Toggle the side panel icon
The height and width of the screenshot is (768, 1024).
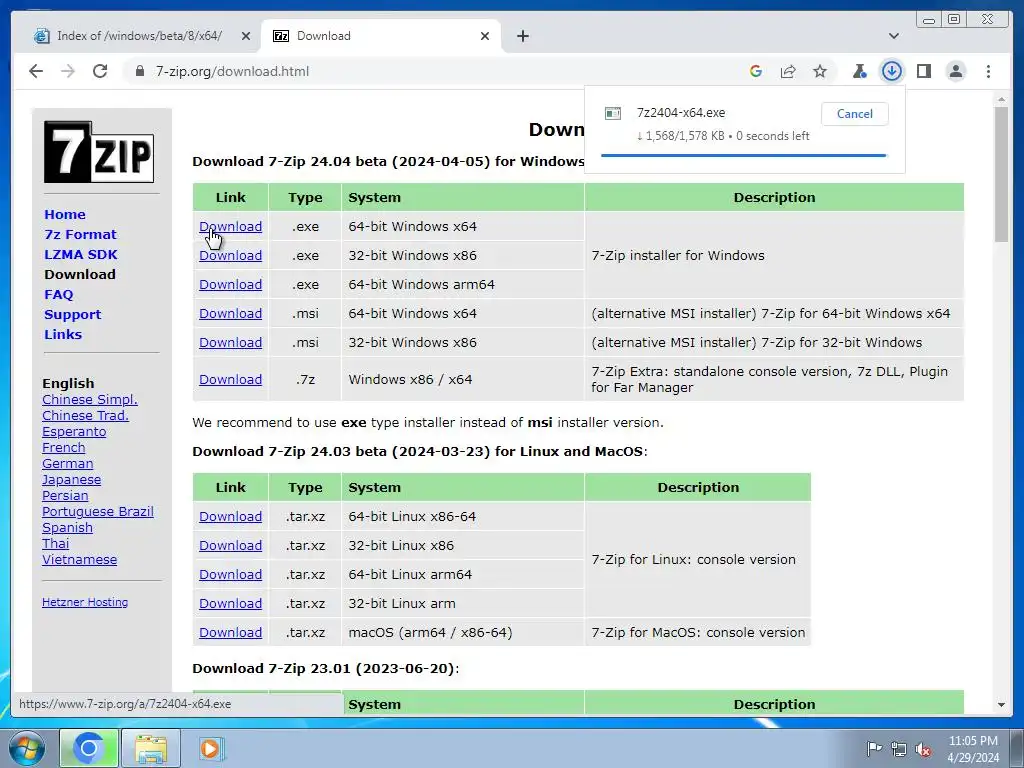pos(923,71)
